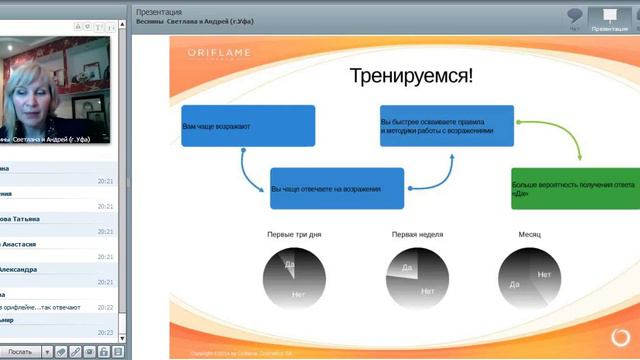Viewport: 640px width, 360px height.
Task: Click the box 'Вы чаще отвечаете на возражения'
Action: [x=337, y=189]
